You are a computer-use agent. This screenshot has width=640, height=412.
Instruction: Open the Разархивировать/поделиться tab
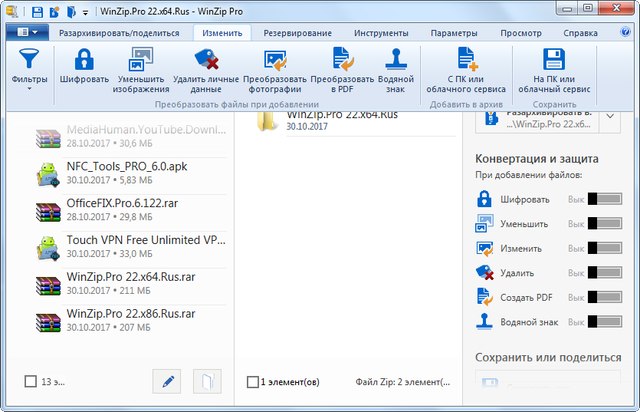119,33
